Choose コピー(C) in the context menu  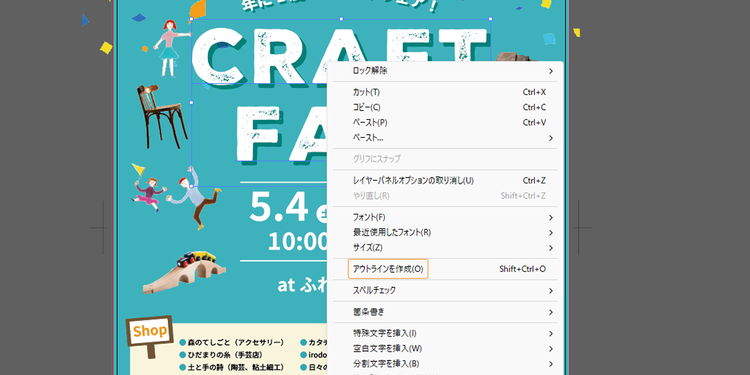click(445, 107)
